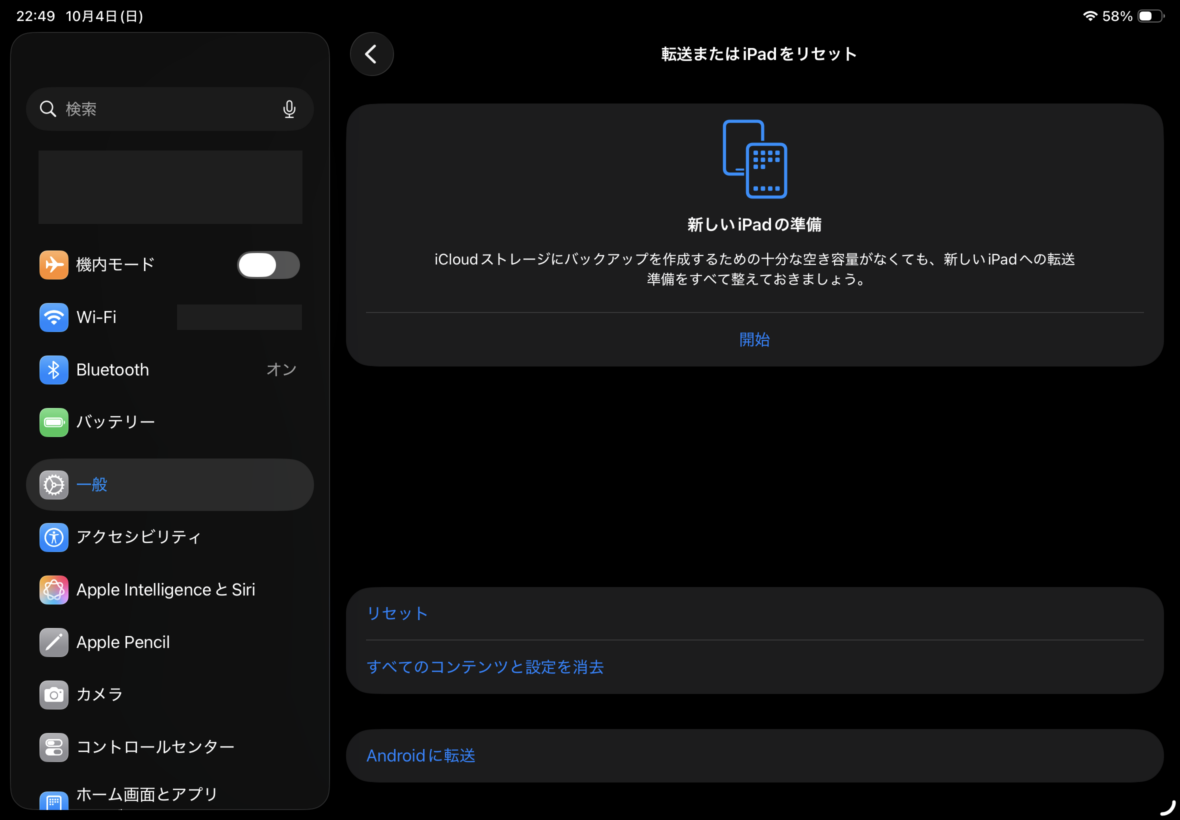Viewport: 1180px width, 820px height.
Task: Tap Androidに転送 option
Action: pos(755,756)
